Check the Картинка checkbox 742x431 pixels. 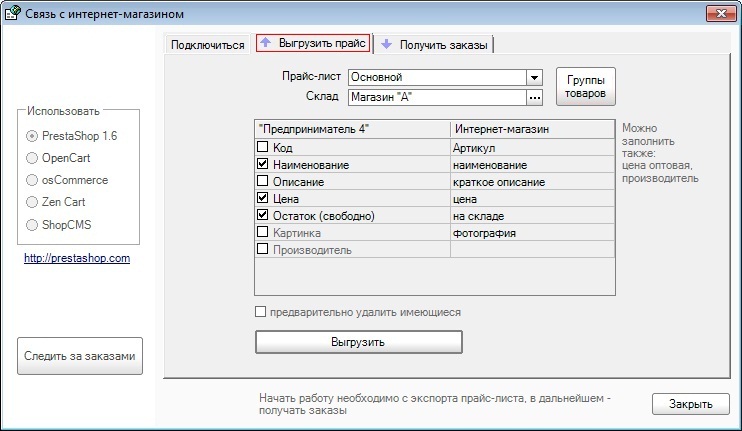pyautogui.click(x=262, y=232)
